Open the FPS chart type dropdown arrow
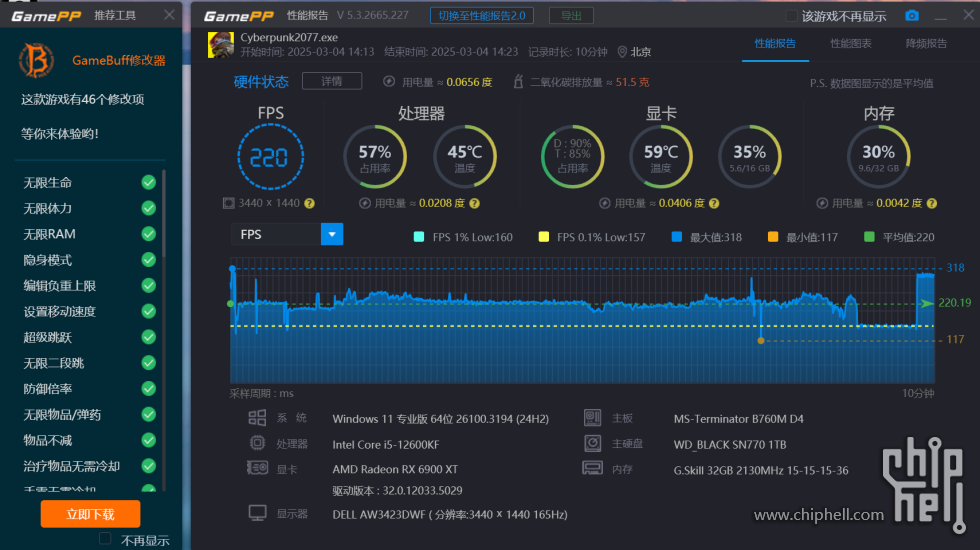The image size is (980, 550). [x=332, y=234]
